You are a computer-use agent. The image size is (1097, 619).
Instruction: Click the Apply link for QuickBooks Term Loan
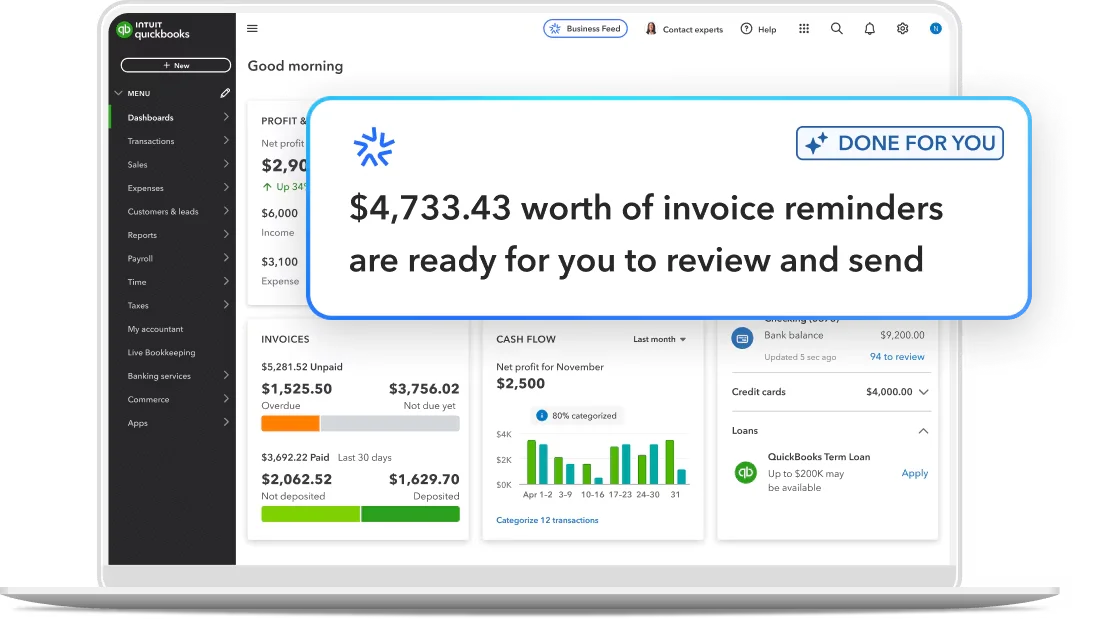point(914,473)
